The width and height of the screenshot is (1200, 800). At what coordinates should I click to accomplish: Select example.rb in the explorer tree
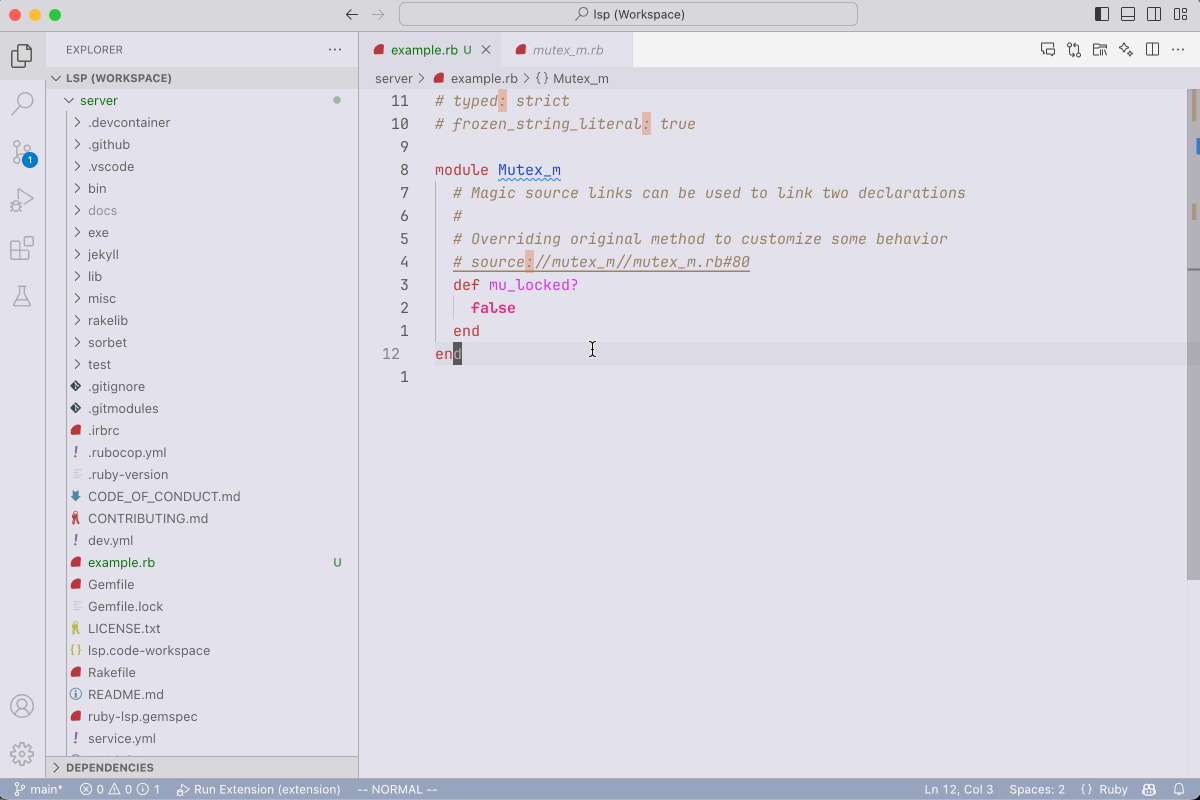202,562
